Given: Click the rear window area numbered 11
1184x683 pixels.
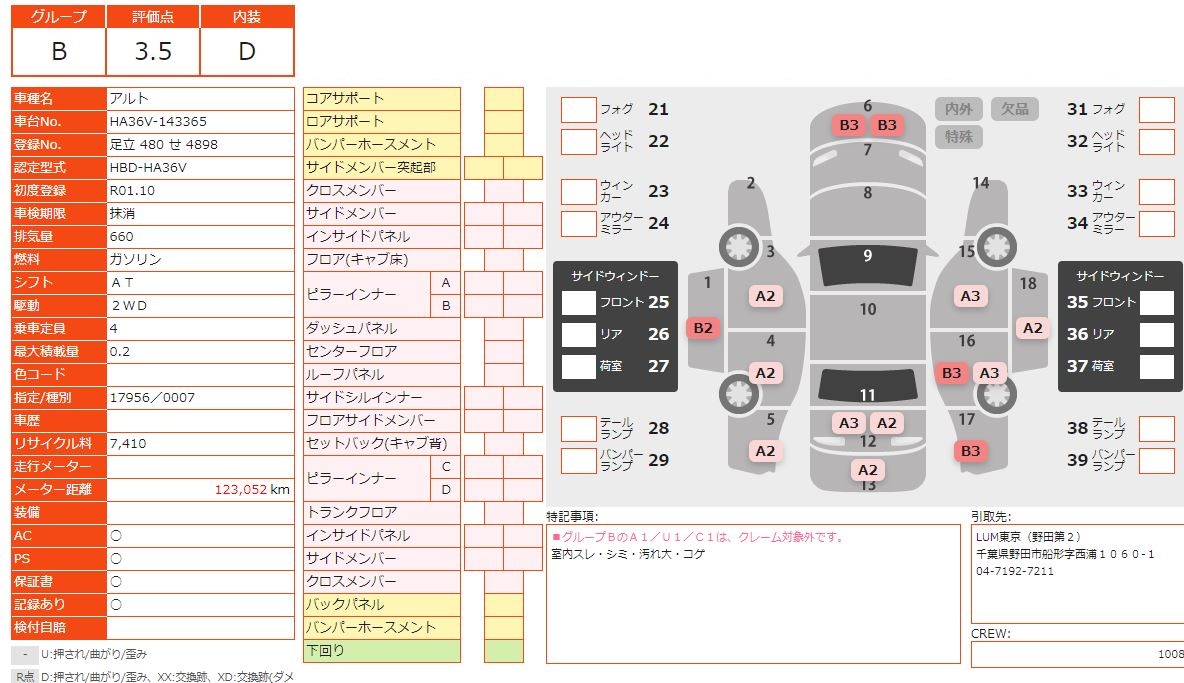Looking at the screenshot, I should (867, 388).
